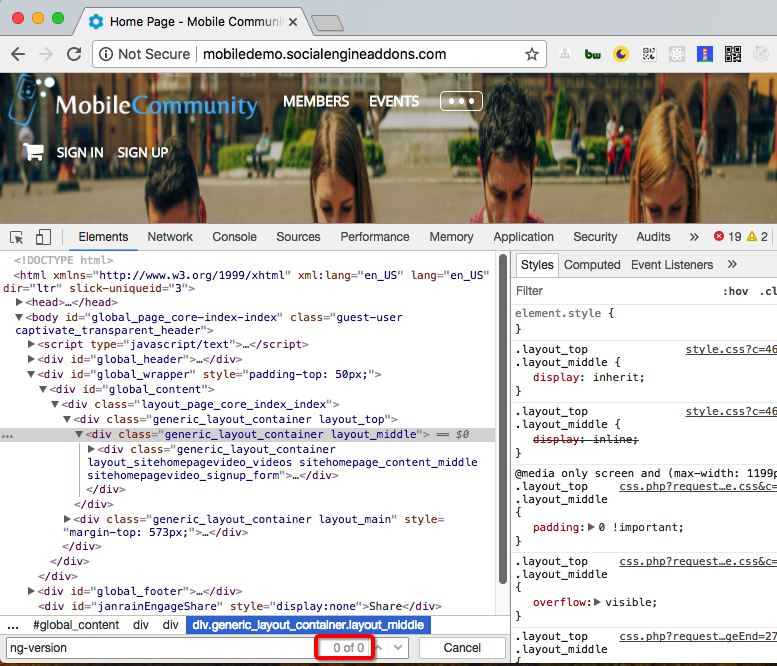The width and height of the screenshot is (777, 666).
Task: Collapse the selected layout_middle node
Action: pos(79,434)
